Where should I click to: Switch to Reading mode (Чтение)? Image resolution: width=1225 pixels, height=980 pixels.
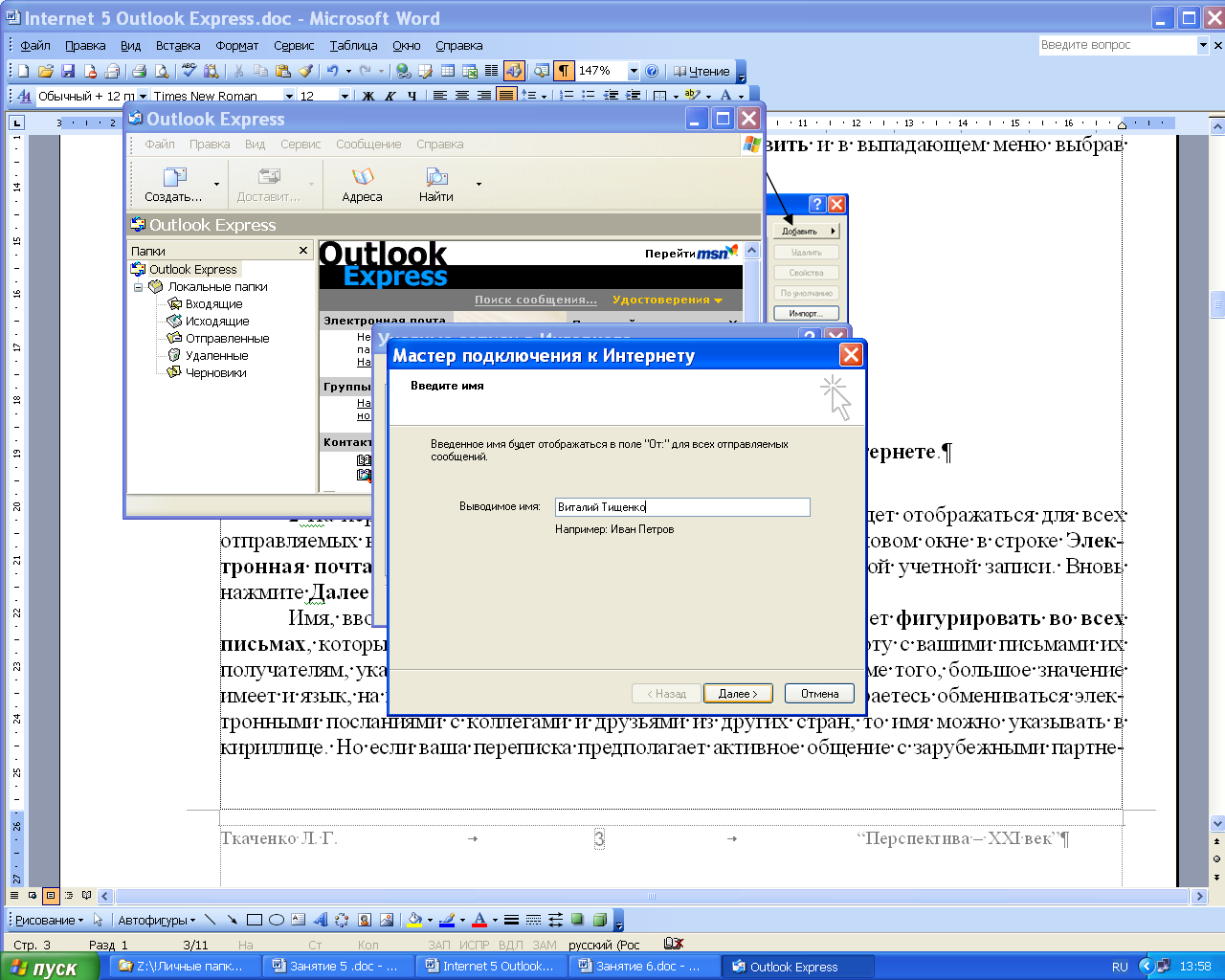(702, 71)
